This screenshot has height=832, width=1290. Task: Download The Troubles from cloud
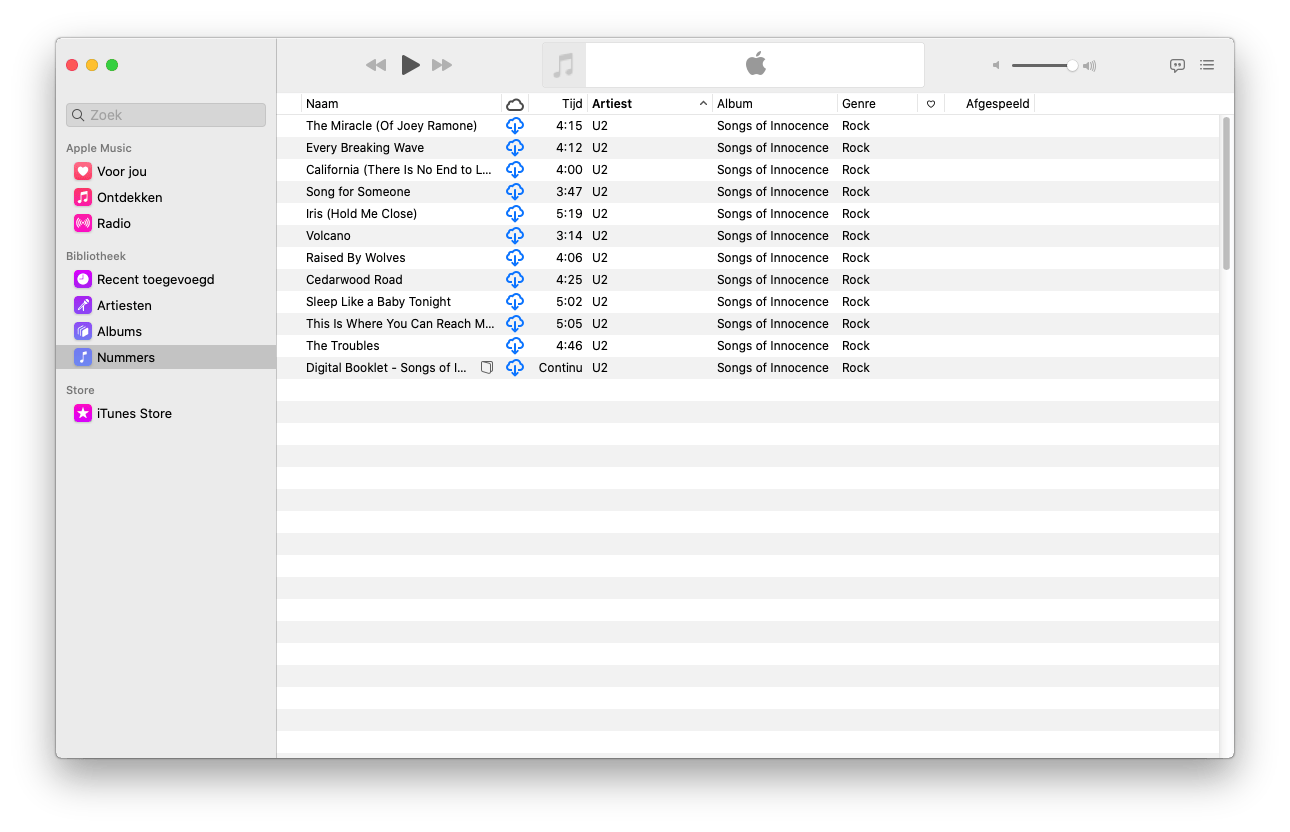point(515,346)
